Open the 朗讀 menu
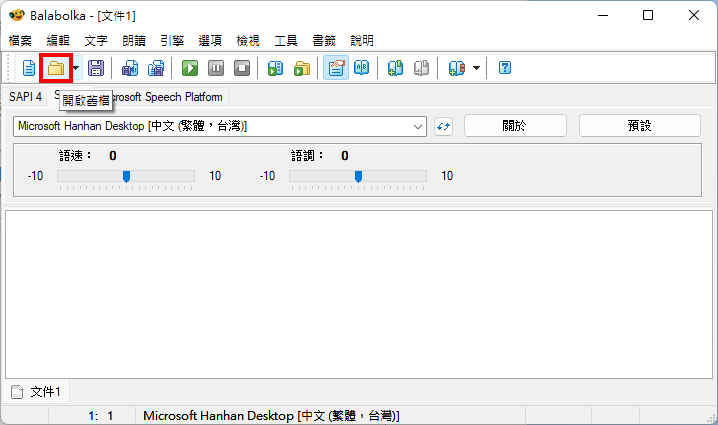 134,41
